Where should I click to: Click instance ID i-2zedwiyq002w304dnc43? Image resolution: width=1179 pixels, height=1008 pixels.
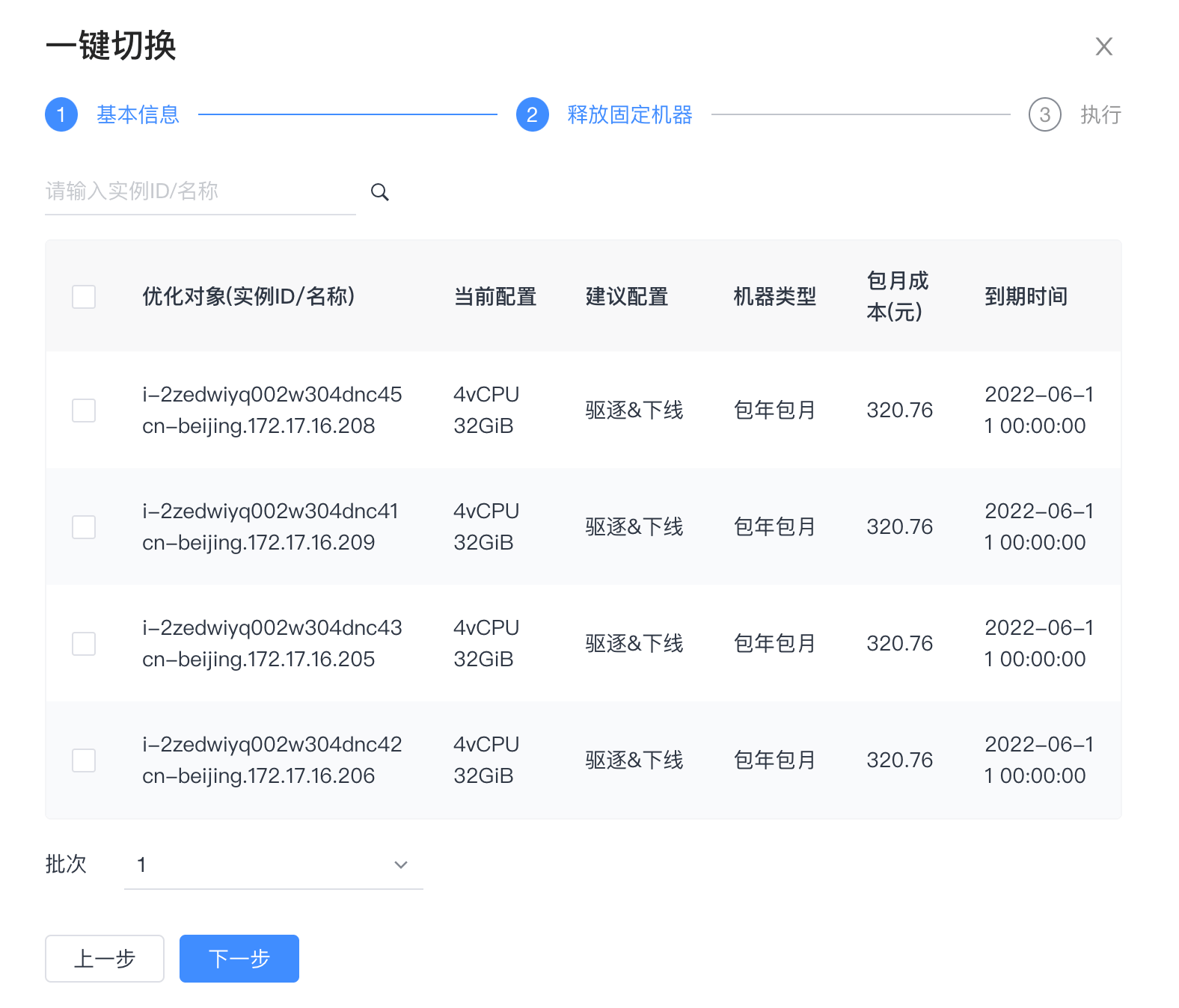point(272,628)
